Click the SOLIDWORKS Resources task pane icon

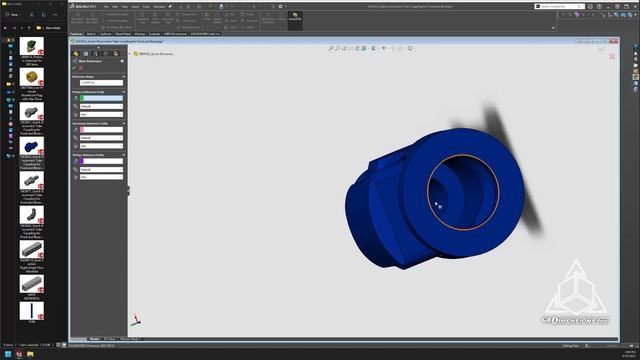point(636,53)
